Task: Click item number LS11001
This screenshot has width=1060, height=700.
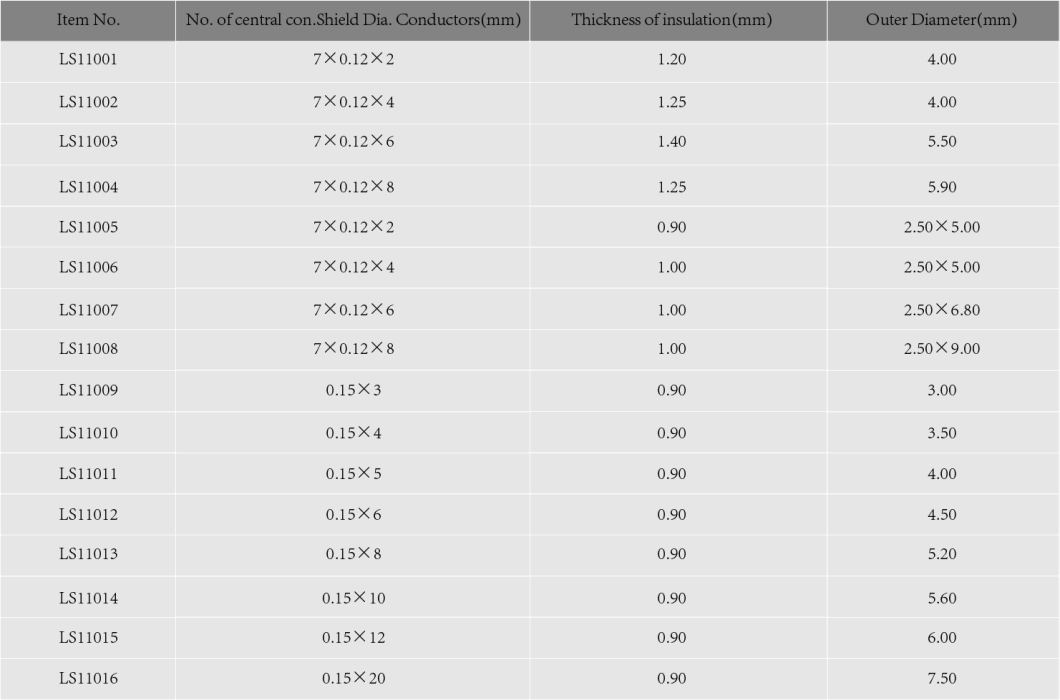Action: (88, 60)
